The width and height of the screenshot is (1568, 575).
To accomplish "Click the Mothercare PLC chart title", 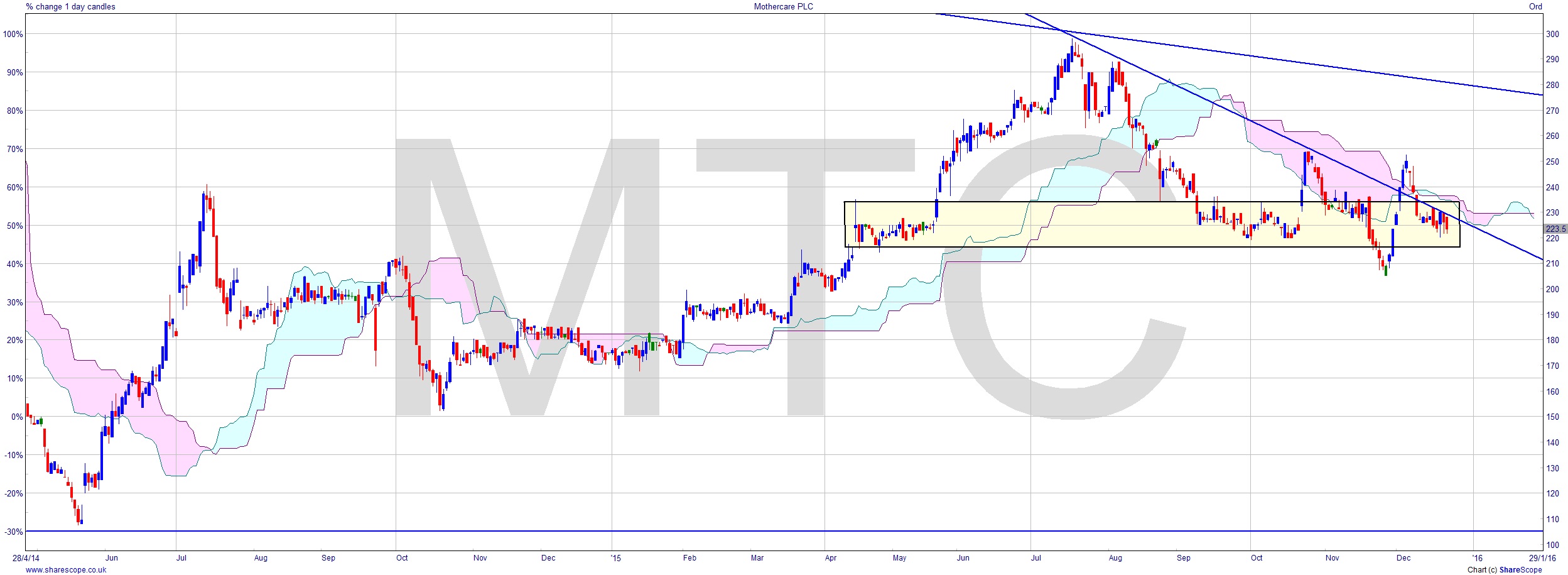I will (x=783, y=6).
